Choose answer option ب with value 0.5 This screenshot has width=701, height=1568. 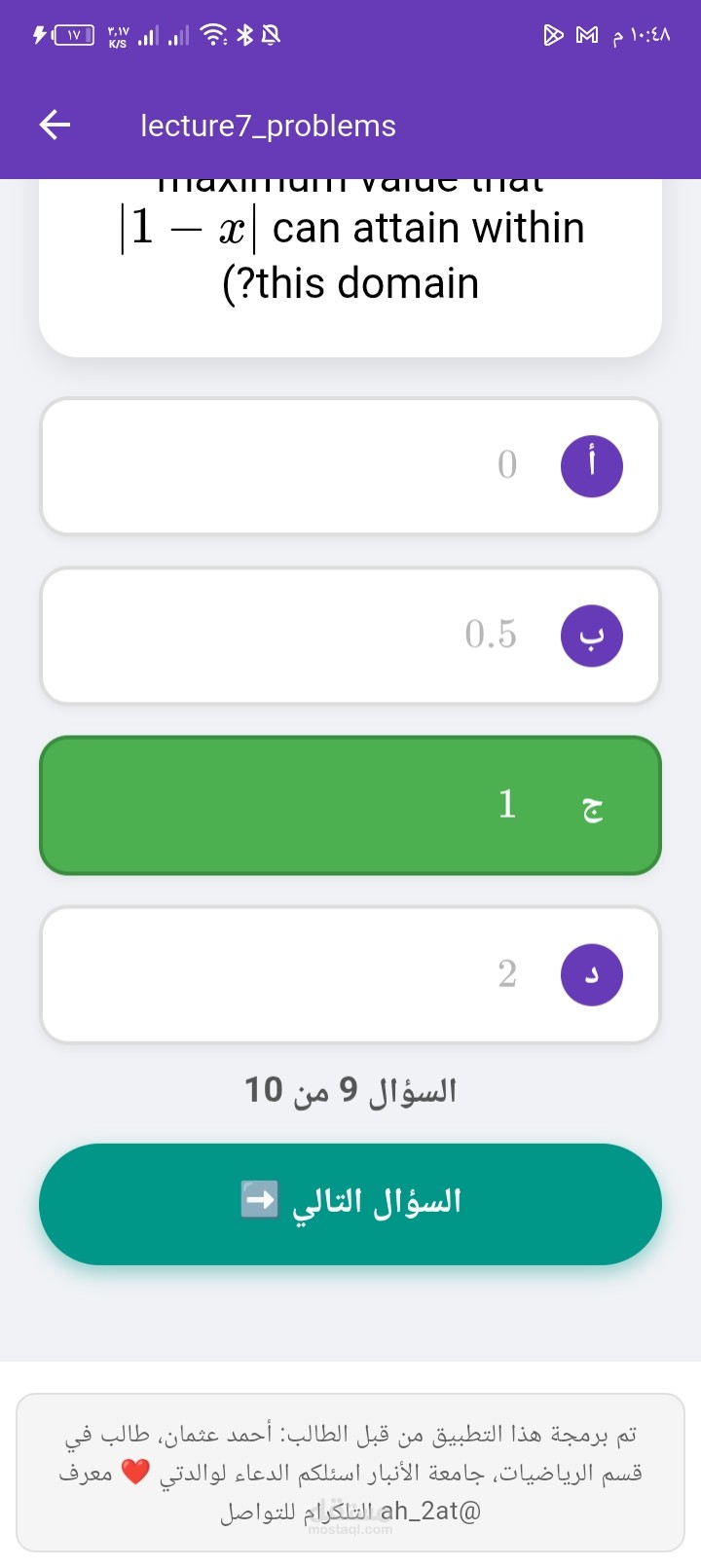coord(350,636)
